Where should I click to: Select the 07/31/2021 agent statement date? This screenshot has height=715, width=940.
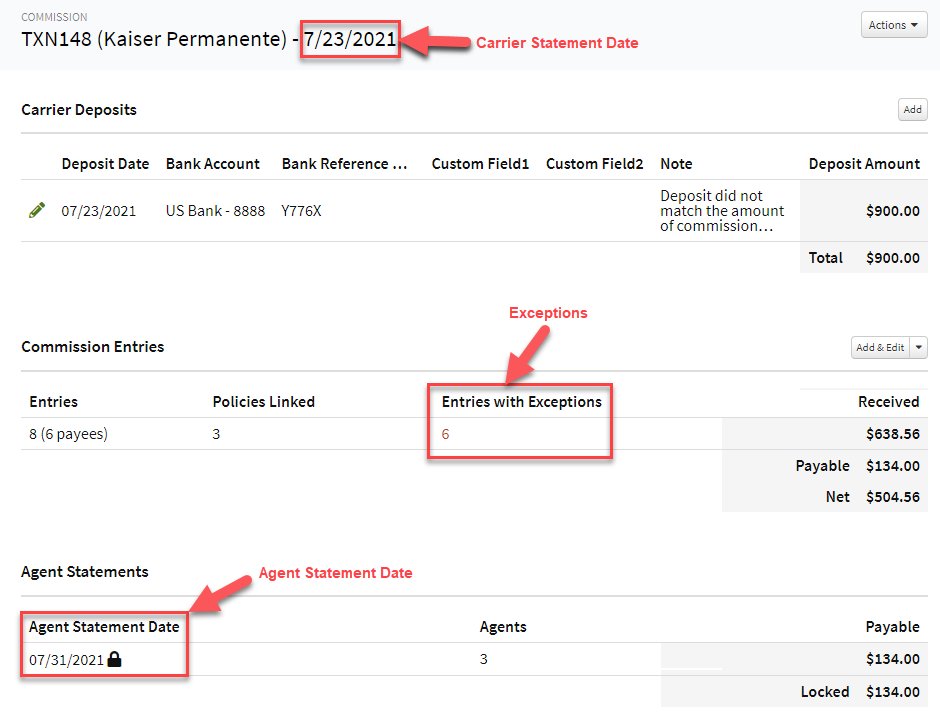click(65, 659)
